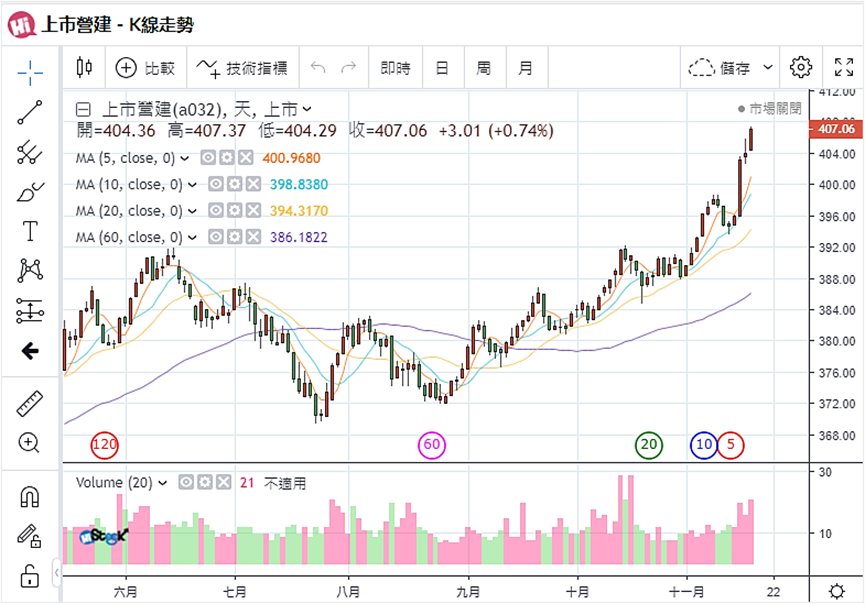Select the text annotation tool
Viewport: 865px width, 604px height.
(x=30, y=231)
